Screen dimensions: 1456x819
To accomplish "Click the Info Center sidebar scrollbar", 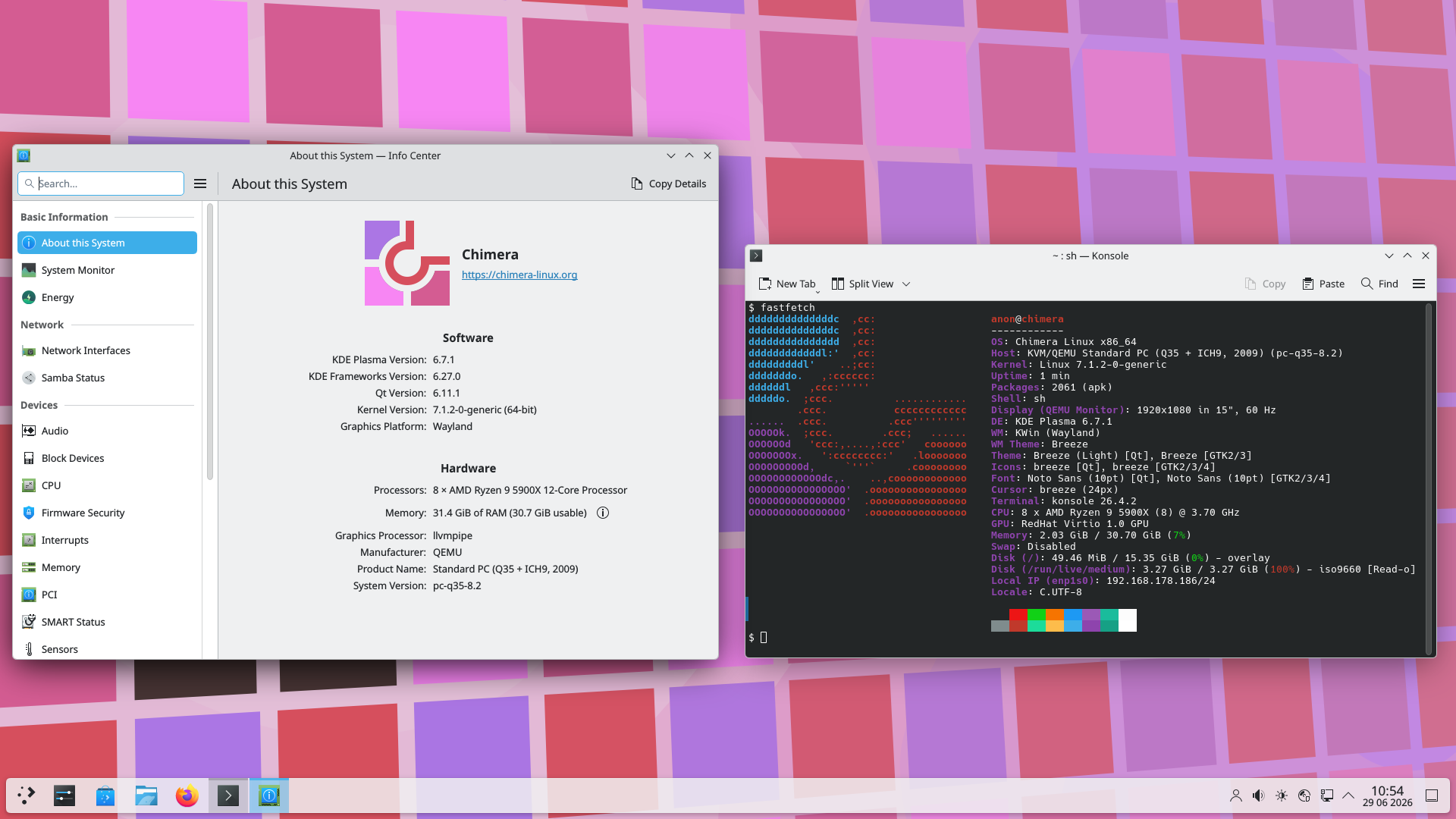I will tap(210, 341).
